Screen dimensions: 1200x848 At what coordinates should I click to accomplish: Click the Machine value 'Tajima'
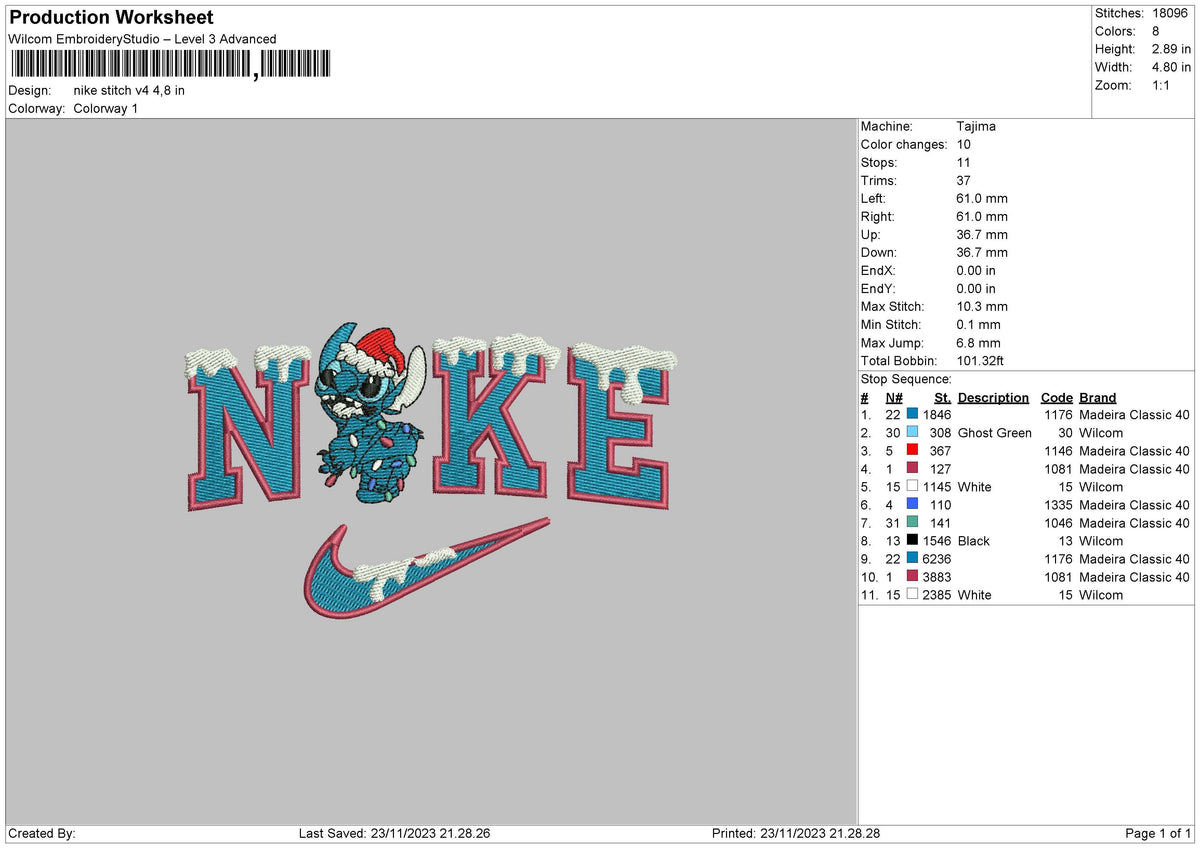pyautogui.click(x=976, y=127)
